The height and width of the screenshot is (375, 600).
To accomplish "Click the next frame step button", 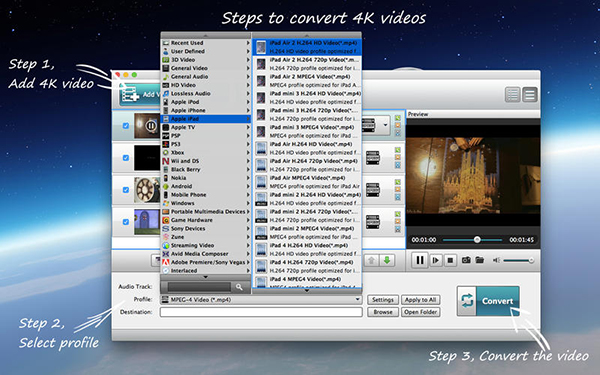I will tap(435, 261).
